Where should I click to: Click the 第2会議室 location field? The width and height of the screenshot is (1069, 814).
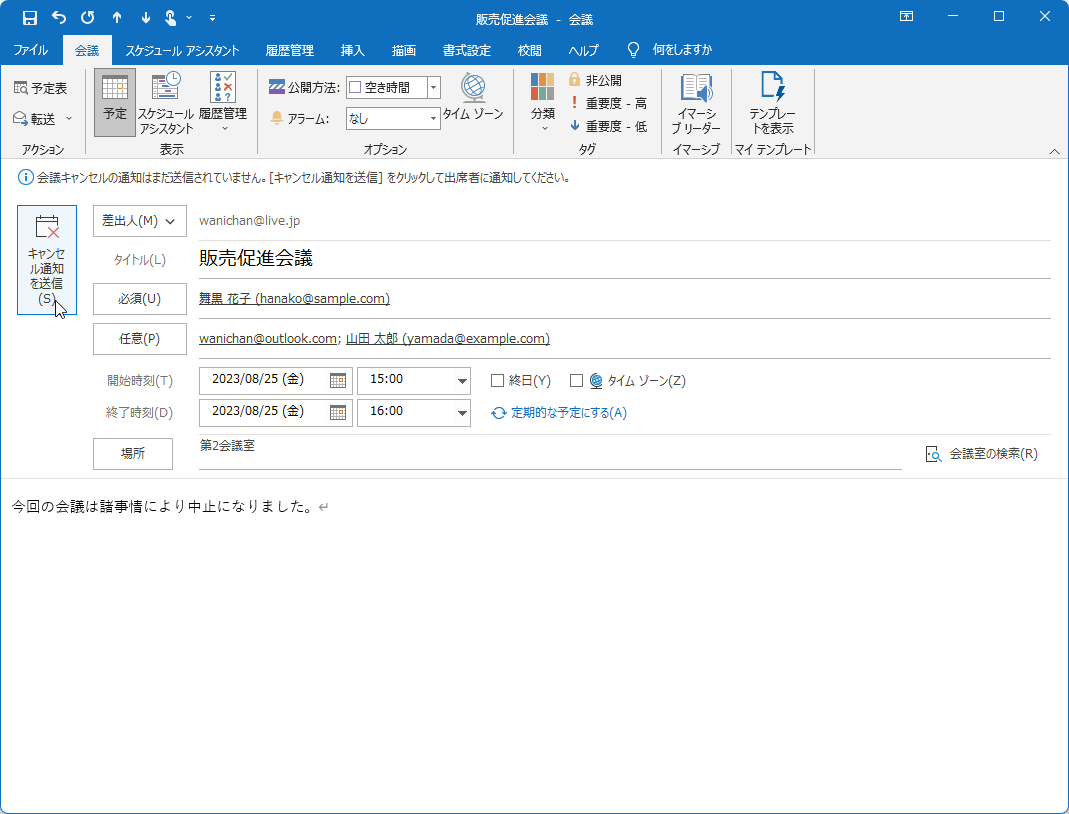tap(550, 452)
